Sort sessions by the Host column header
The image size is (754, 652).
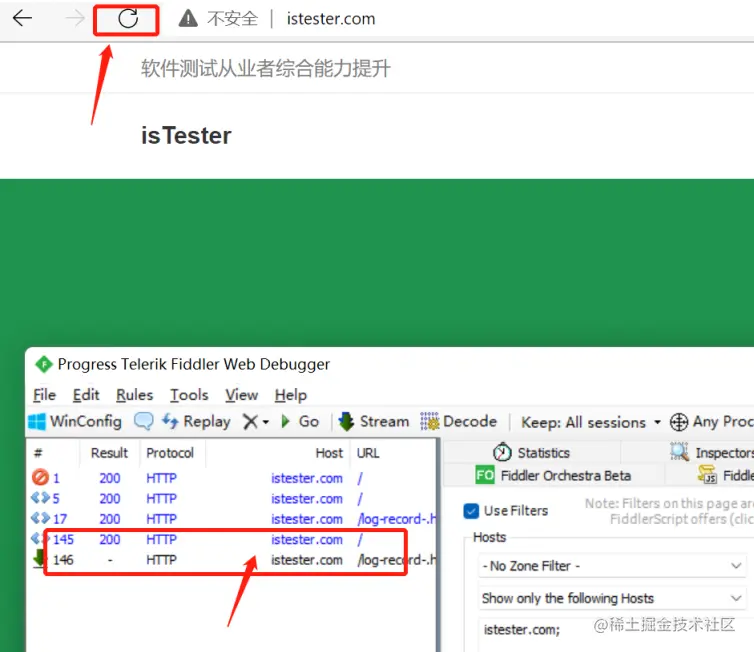329,453
